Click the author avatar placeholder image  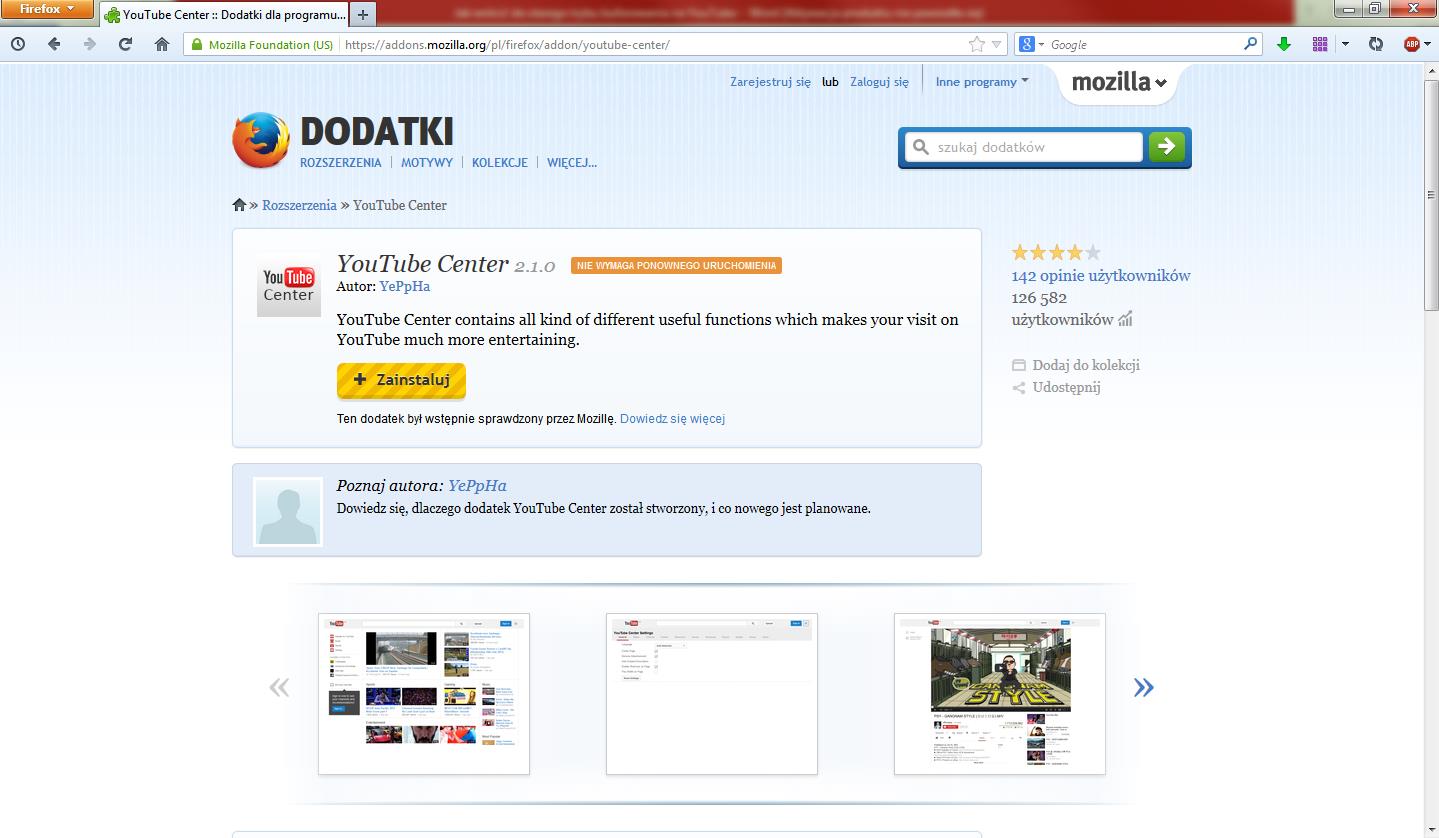click(x=288, y=511)
